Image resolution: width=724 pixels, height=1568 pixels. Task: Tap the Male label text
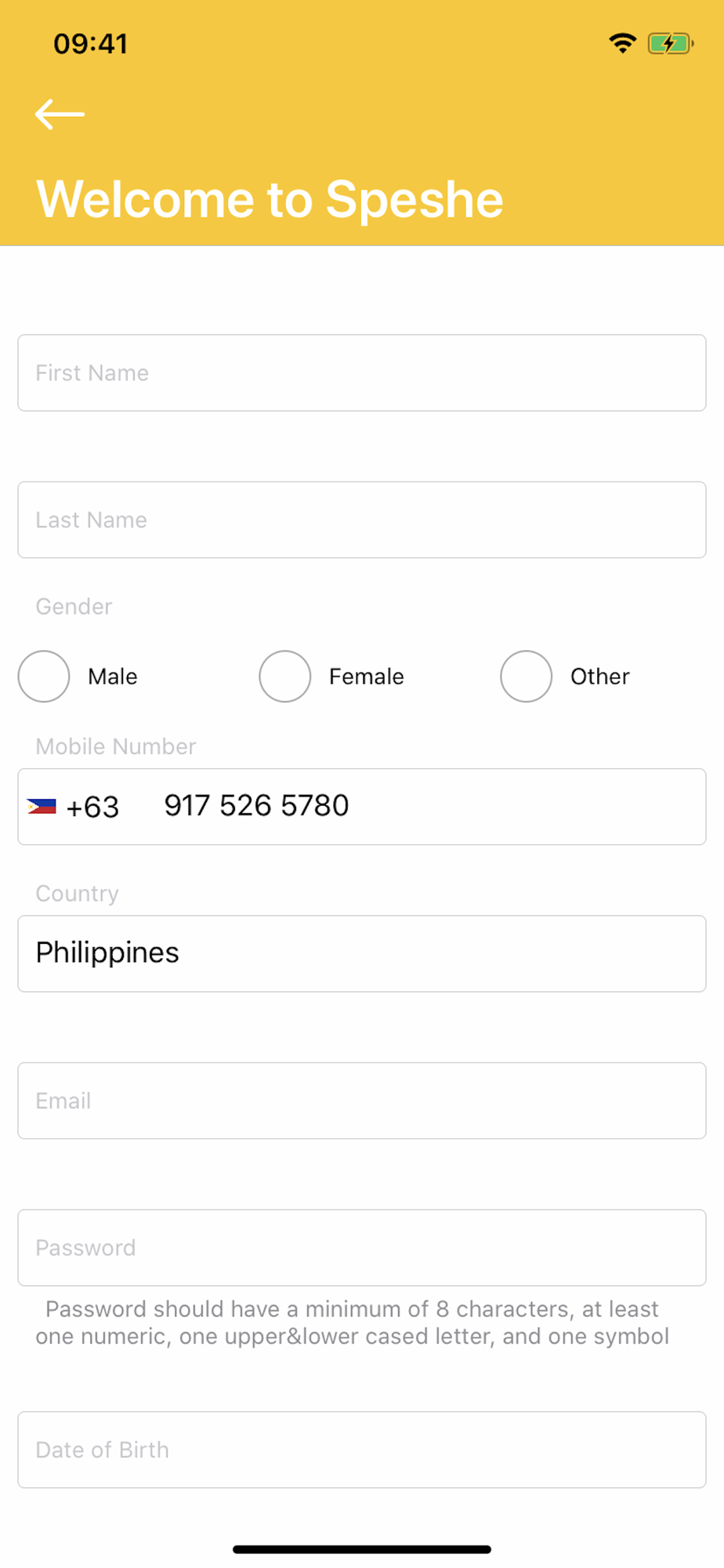pyautogui.click(x=113, y=676)
